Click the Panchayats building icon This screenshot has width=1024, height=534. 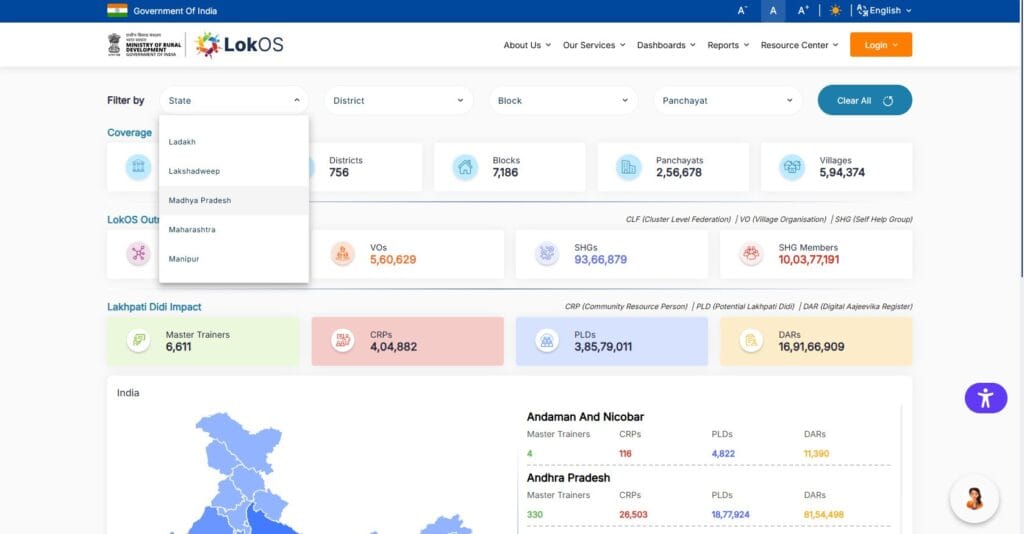628,167
